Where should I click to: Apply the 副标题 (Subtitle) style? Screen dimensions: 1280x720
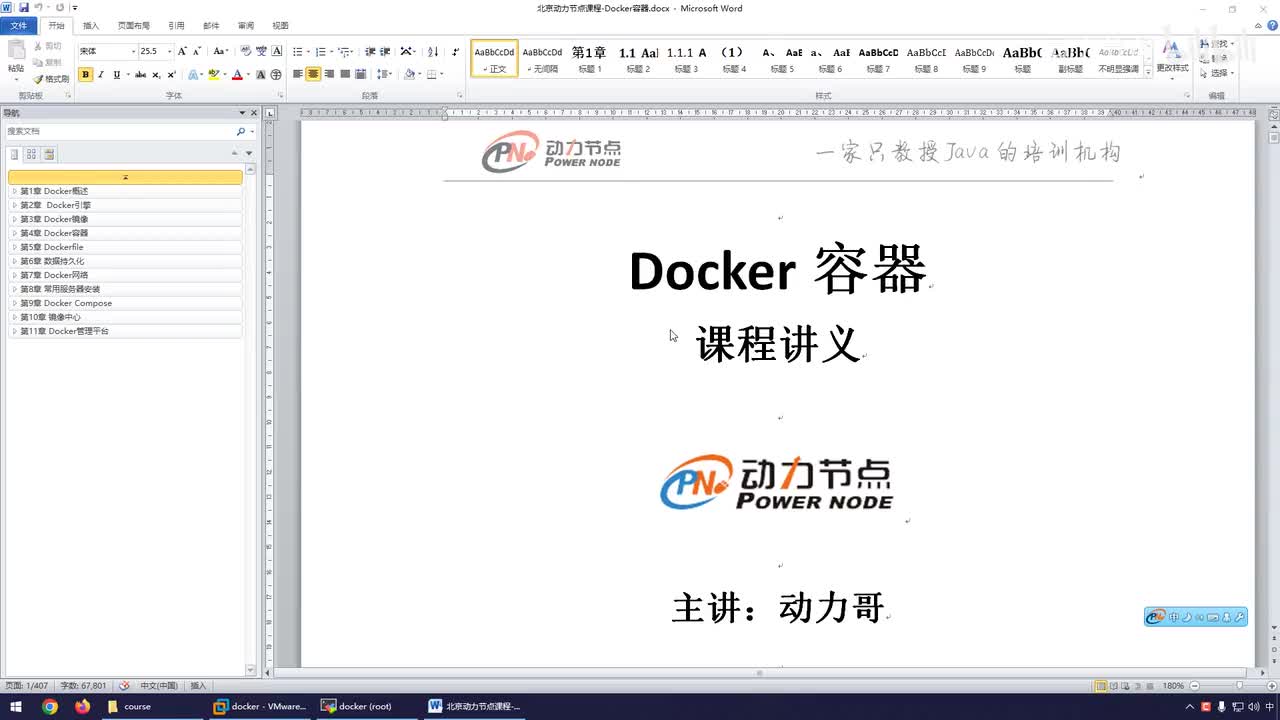point(1070,59)
